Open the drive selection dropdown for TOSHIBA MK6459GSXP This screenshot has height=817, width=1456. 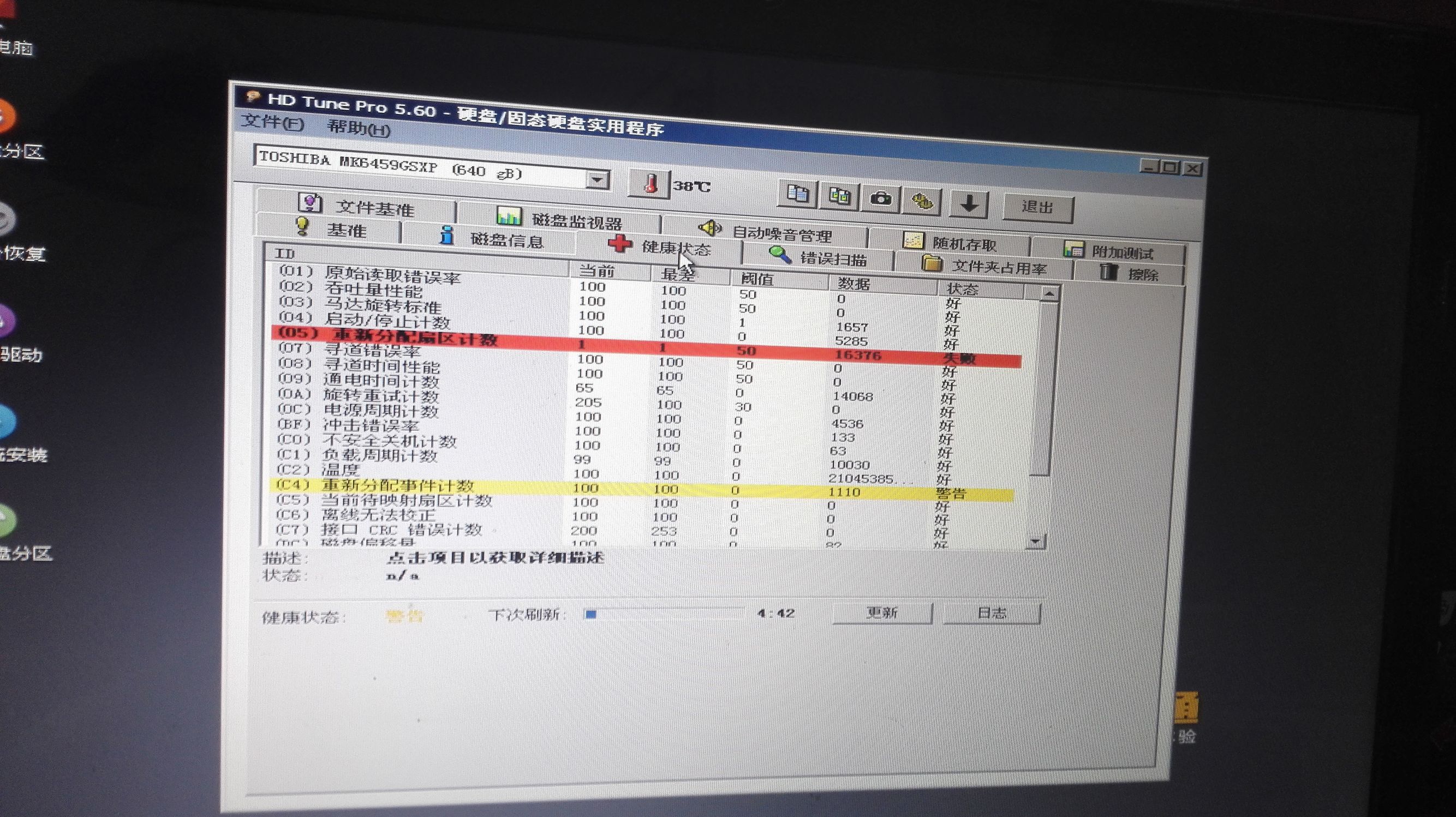598,179
